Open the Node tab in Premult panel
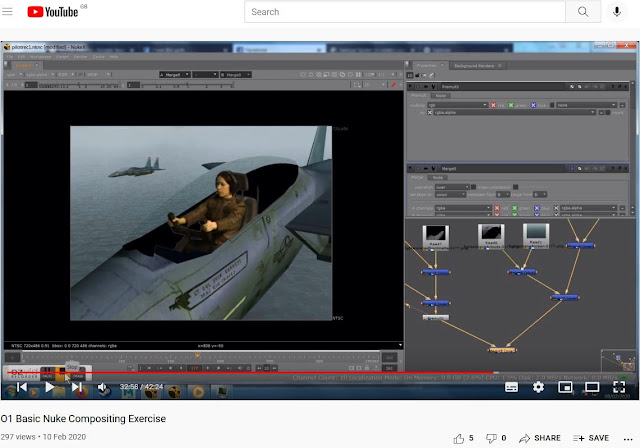This screenshot has height=448, width=640. (441, 95)
